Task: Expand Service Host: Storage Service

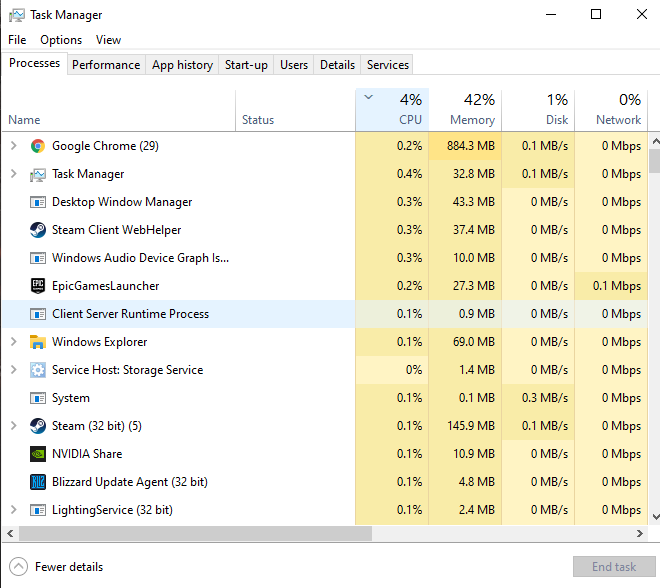Action: click(13, 370)
